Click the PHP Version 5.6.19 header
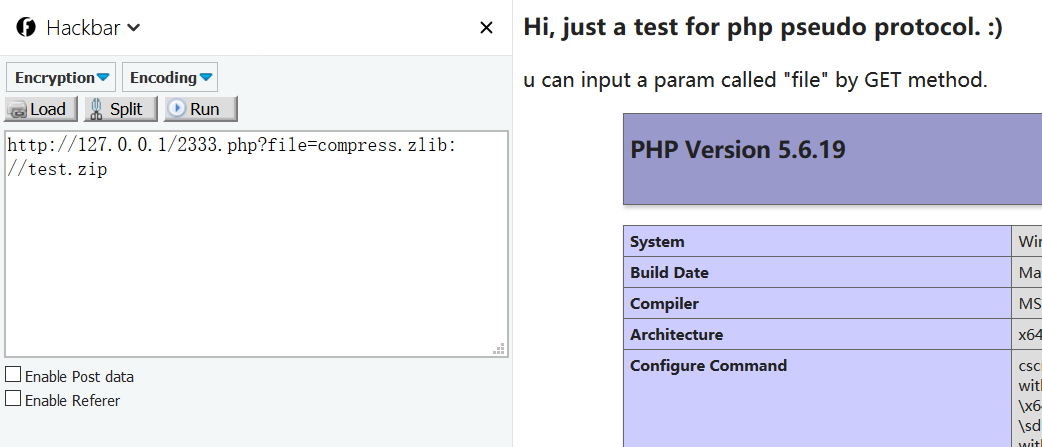This screenshot has height=447, width=1042. [x=738, y=149]
